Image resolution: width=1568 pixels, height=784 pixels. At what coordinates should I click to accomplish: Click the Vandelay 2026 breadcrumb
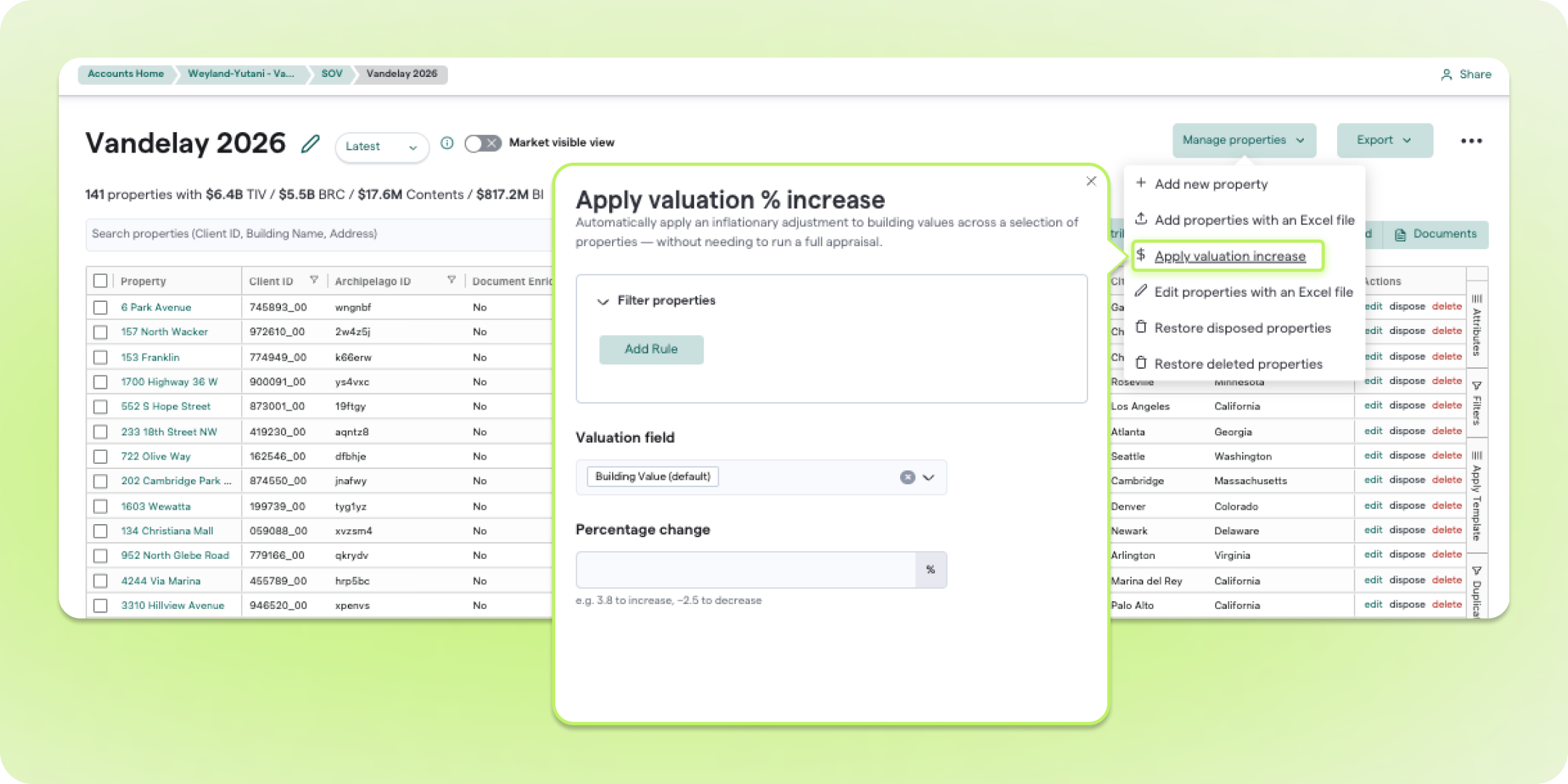(401, 74)
